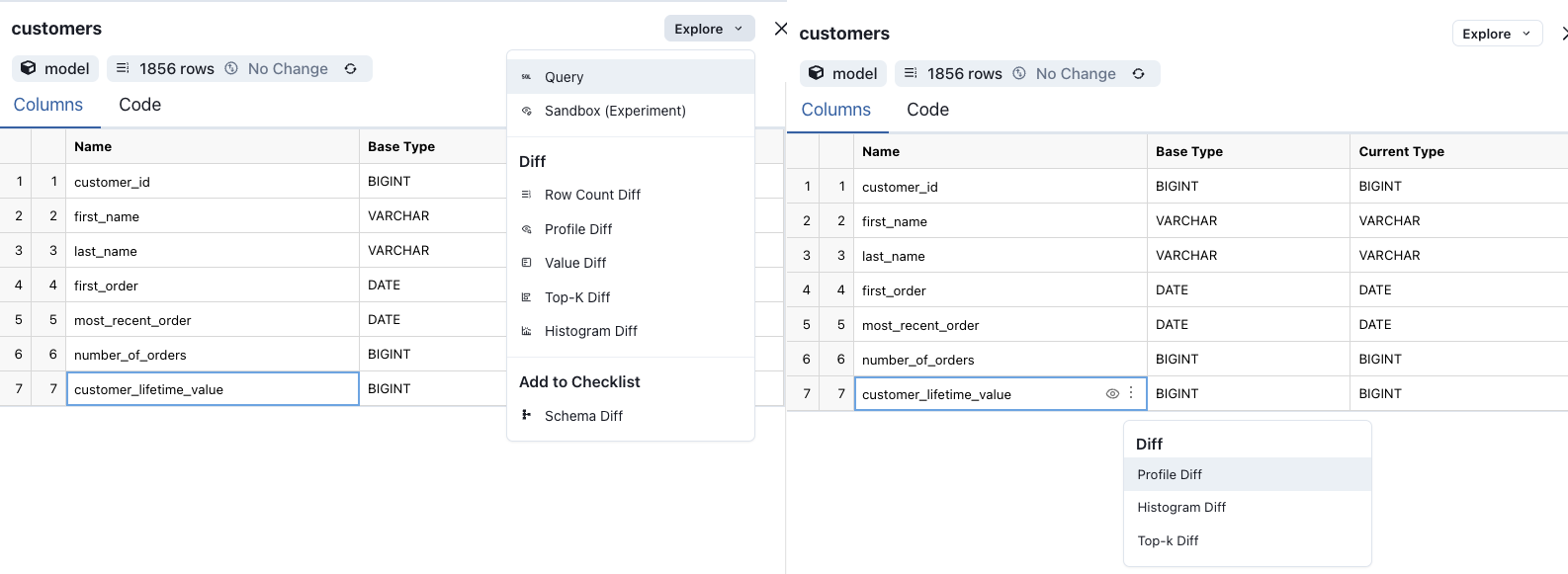
Task: Click the model cube icon in right panel
Action: pos(817,74)
